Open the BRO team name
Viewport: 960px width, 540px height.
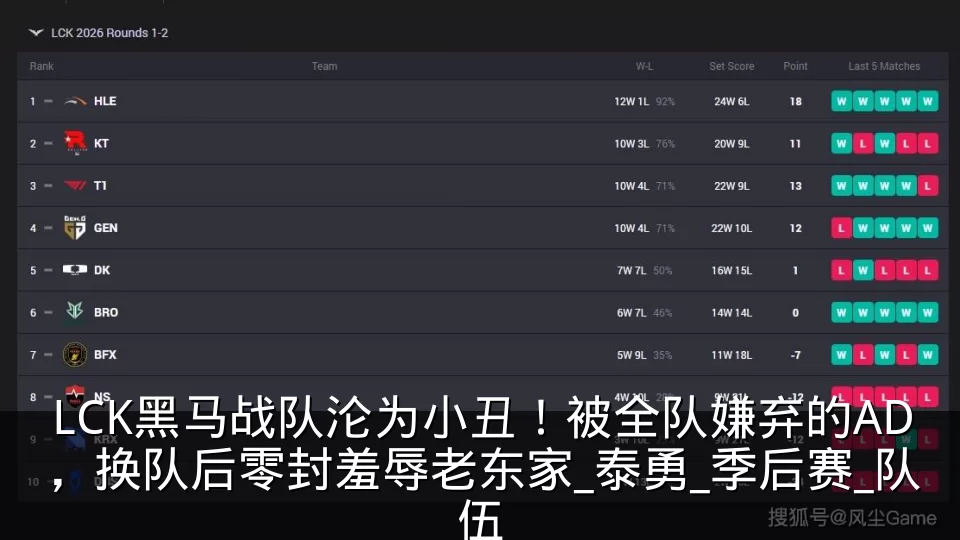point(106,312)
